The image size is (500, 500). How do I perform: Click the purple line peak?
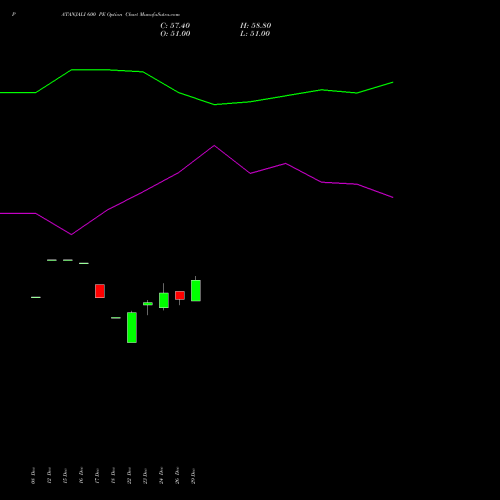[x=214, y=146]
